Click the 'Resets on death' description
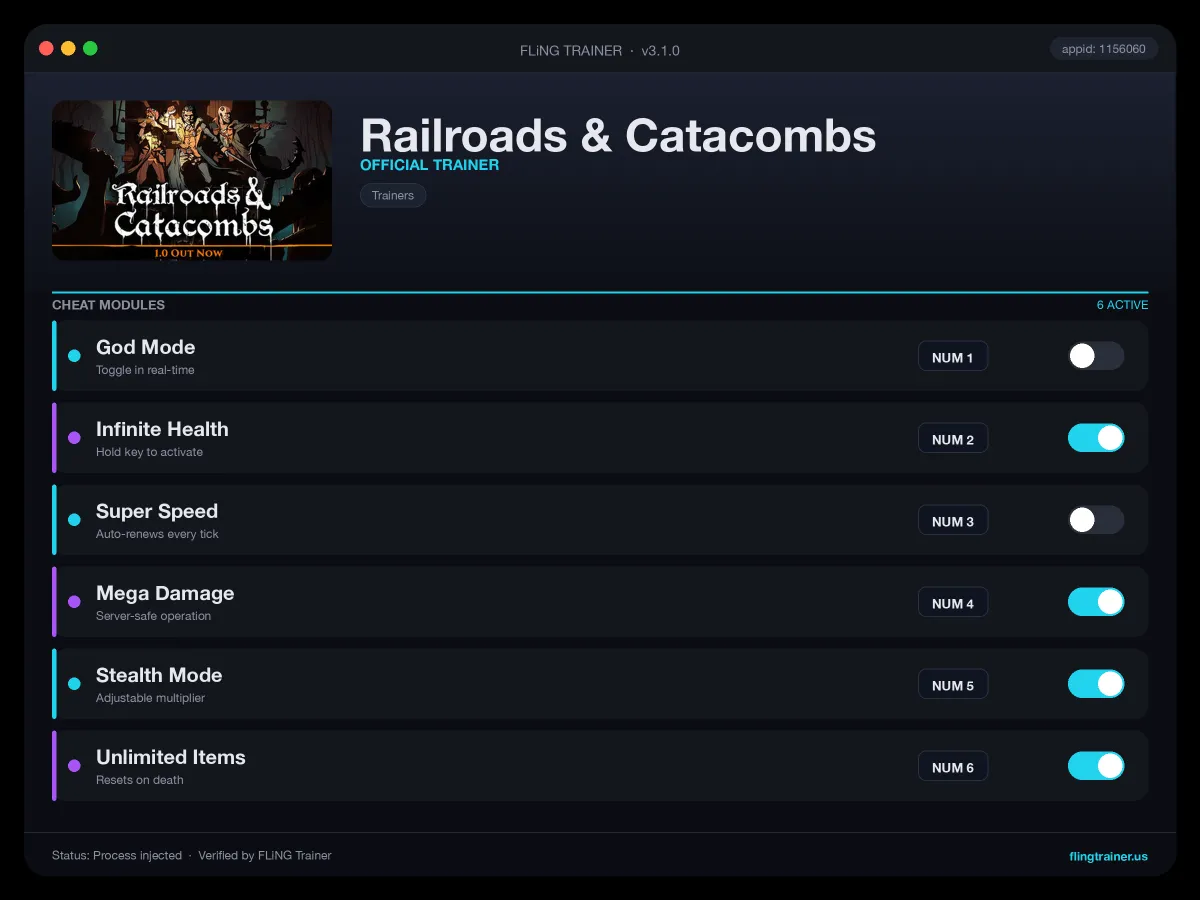Viewport: 1200px width, 900px height. [x=139, y=780]
